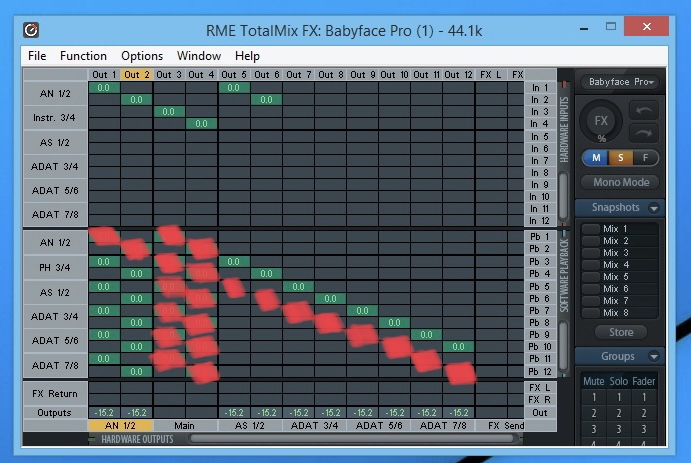Click the undo arrow button
691x463 pixels.
pyautogui.click(x=644, y=110)
